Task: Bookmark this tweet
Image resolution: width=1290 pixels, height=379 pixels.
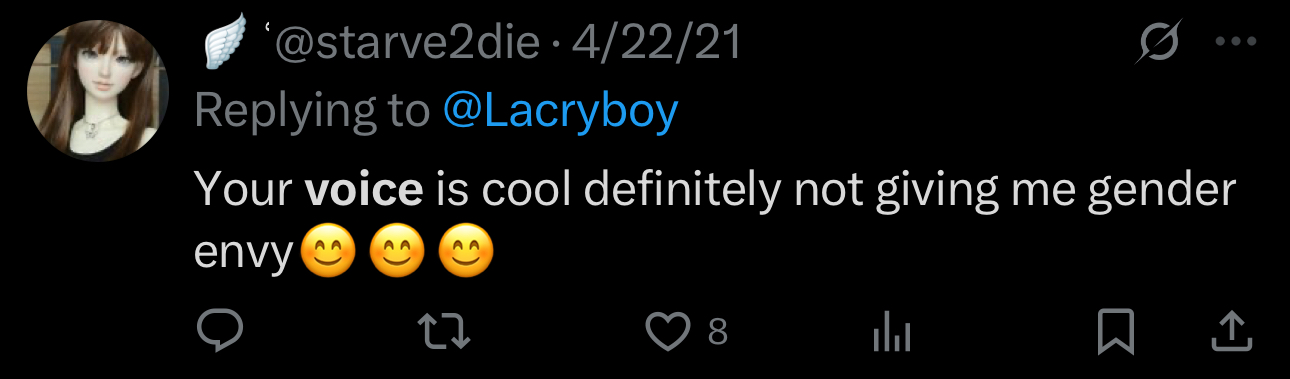Action: coord(1115,332)
